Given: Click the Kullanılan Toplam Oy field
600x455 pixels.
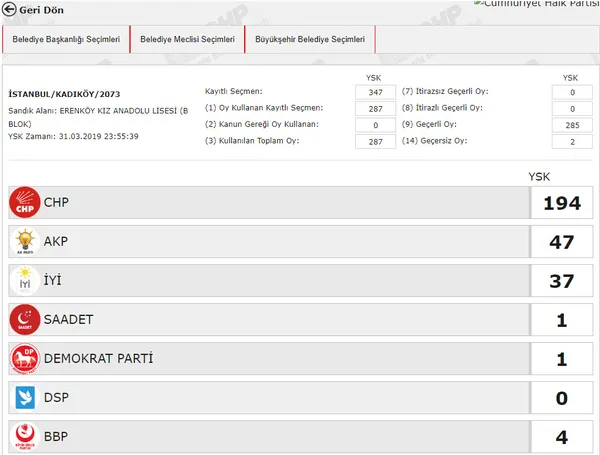Looking at the screenshot, I should click(376, 141).
